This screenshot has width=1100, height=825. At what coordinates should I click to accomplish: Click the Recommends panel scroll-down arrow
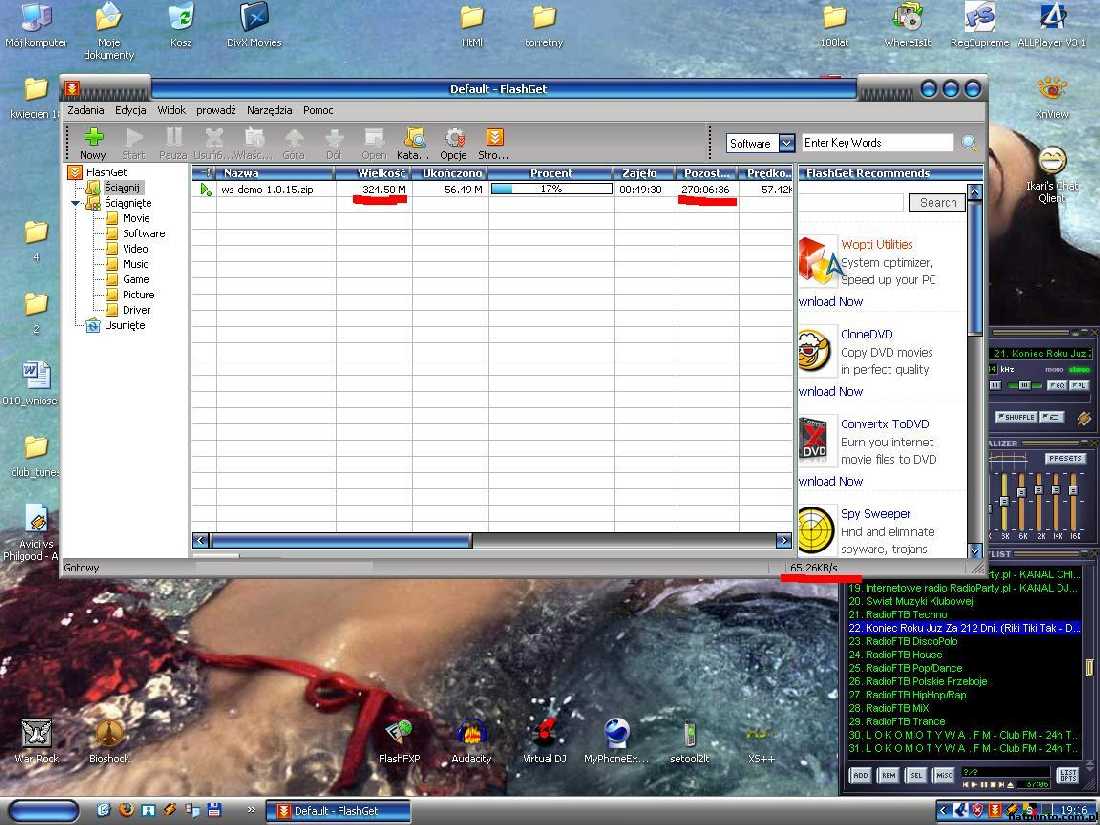click(x=975, y=551)
